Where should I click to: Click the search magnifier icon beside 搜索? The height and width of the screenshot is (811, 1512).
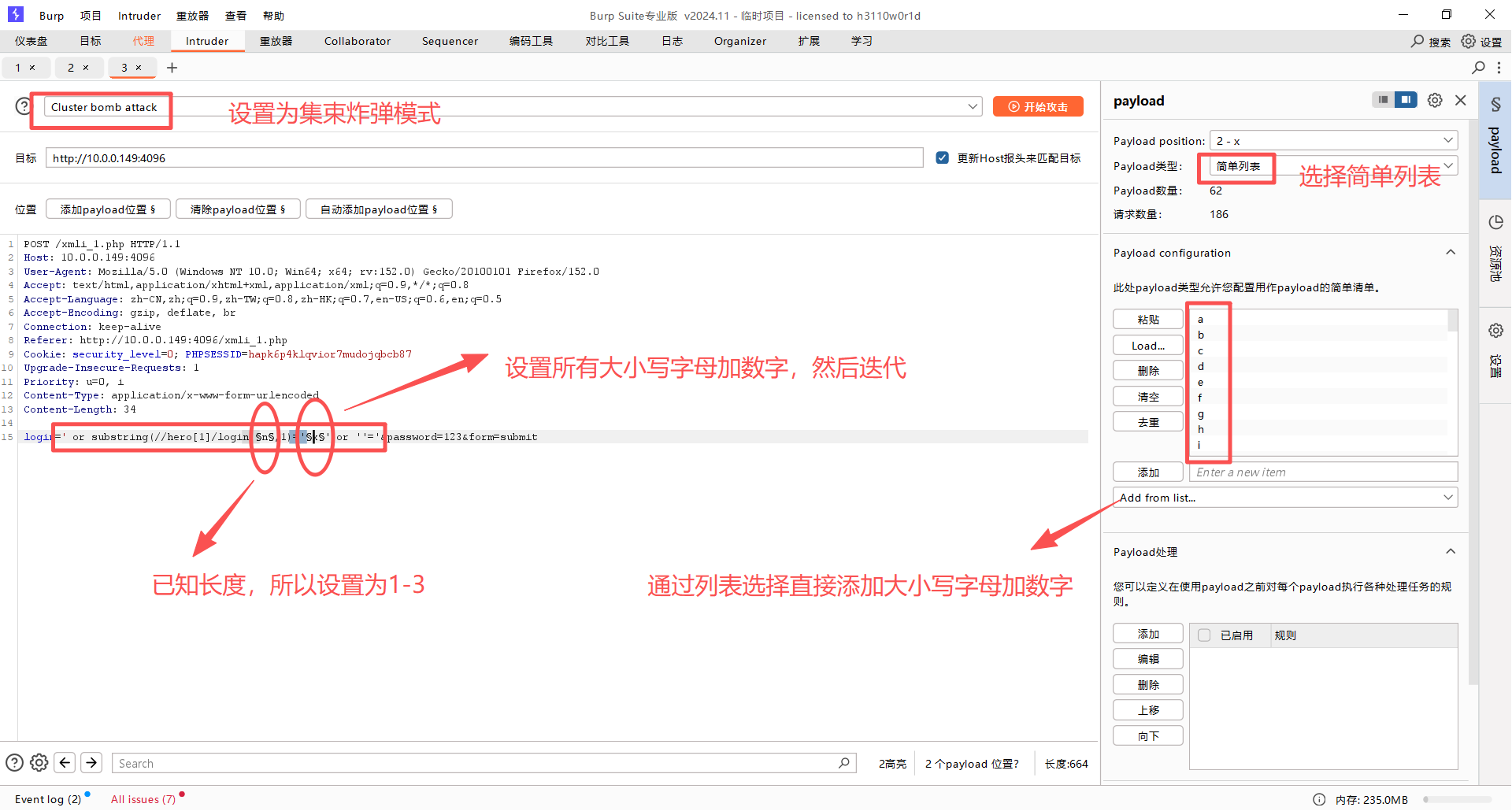click(1417, 41)
